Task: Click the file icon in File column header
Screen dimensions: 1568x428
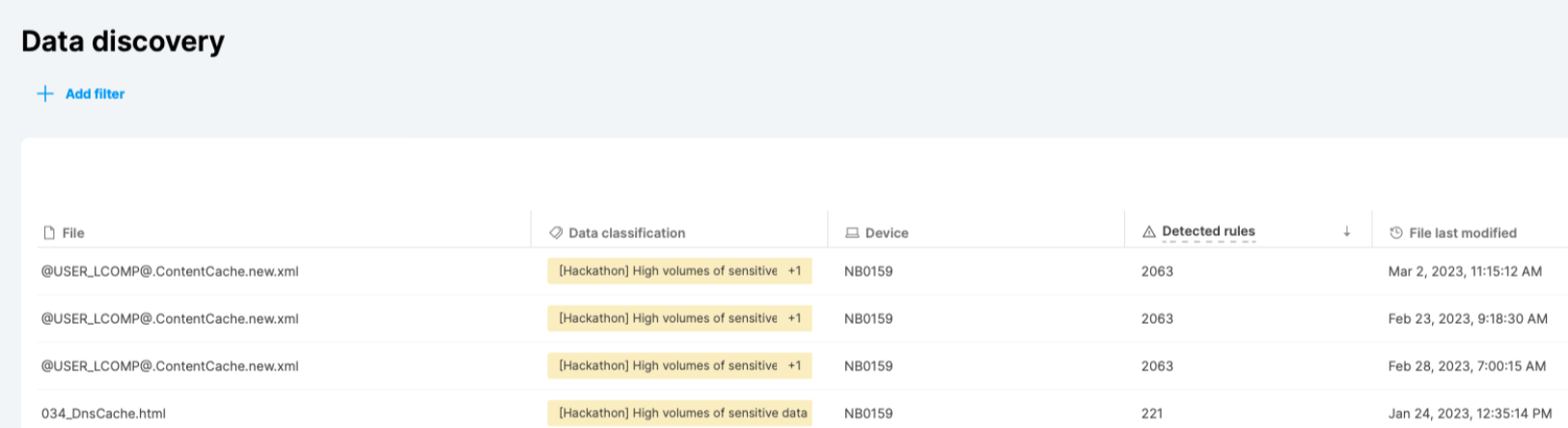Action: (x=49, y=233)
